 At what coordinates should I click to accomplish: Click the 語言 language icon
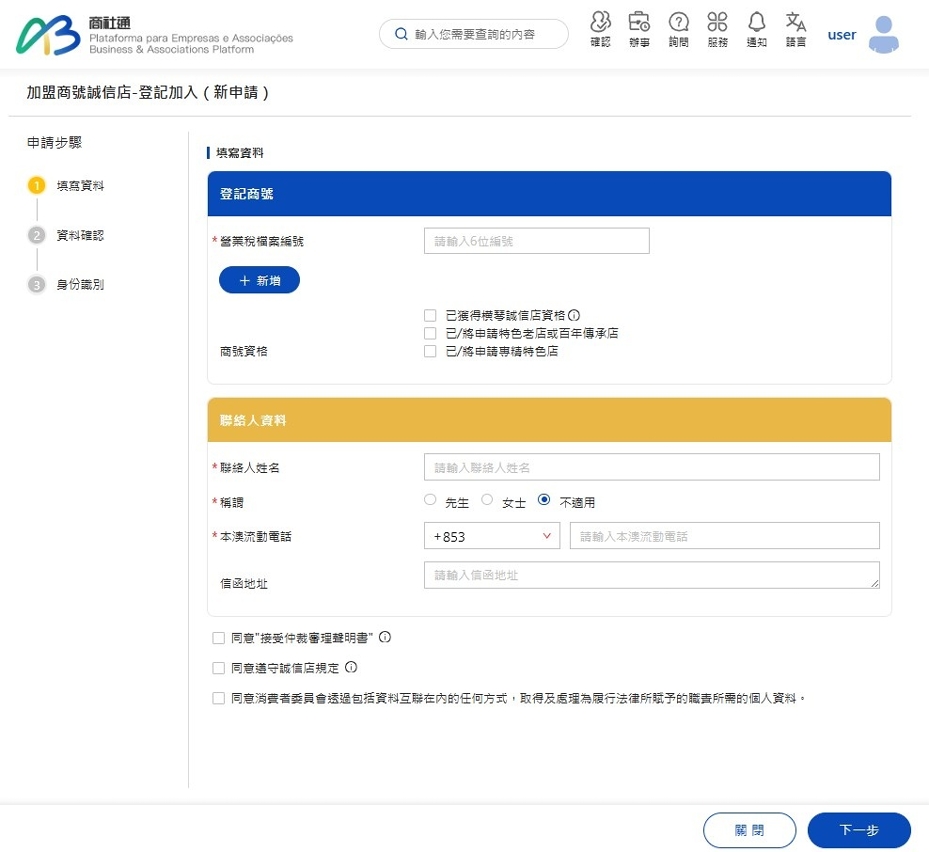(795, 30)
